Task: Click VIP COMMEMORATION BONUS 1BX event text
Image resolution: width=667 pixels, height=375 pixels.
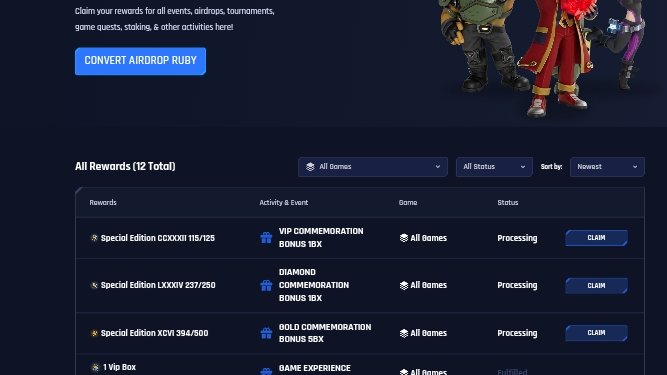Action: click(321, 238)
